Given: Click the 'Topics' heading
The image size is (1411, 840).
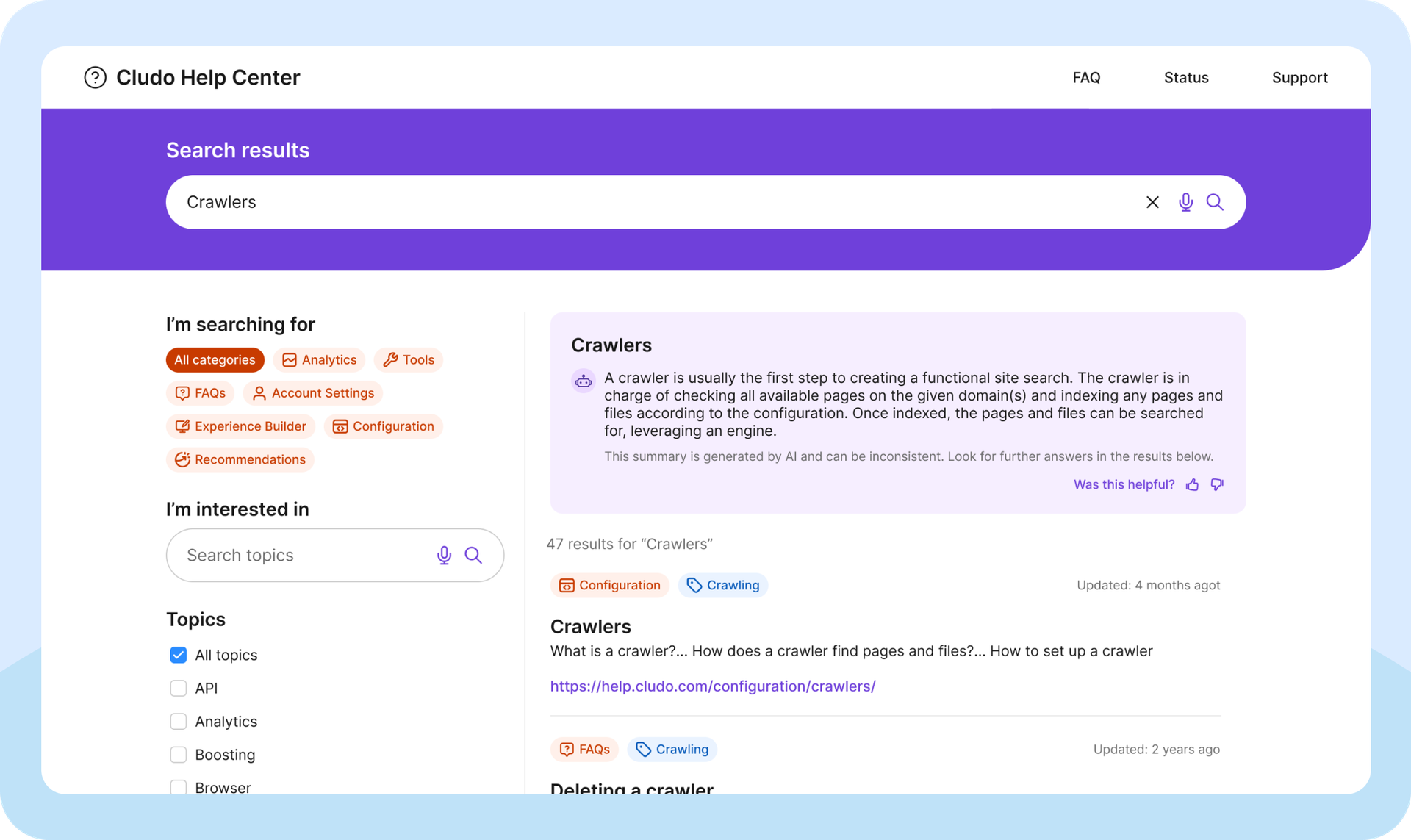Looking at the screenshot, I should [x=195, y=619].
